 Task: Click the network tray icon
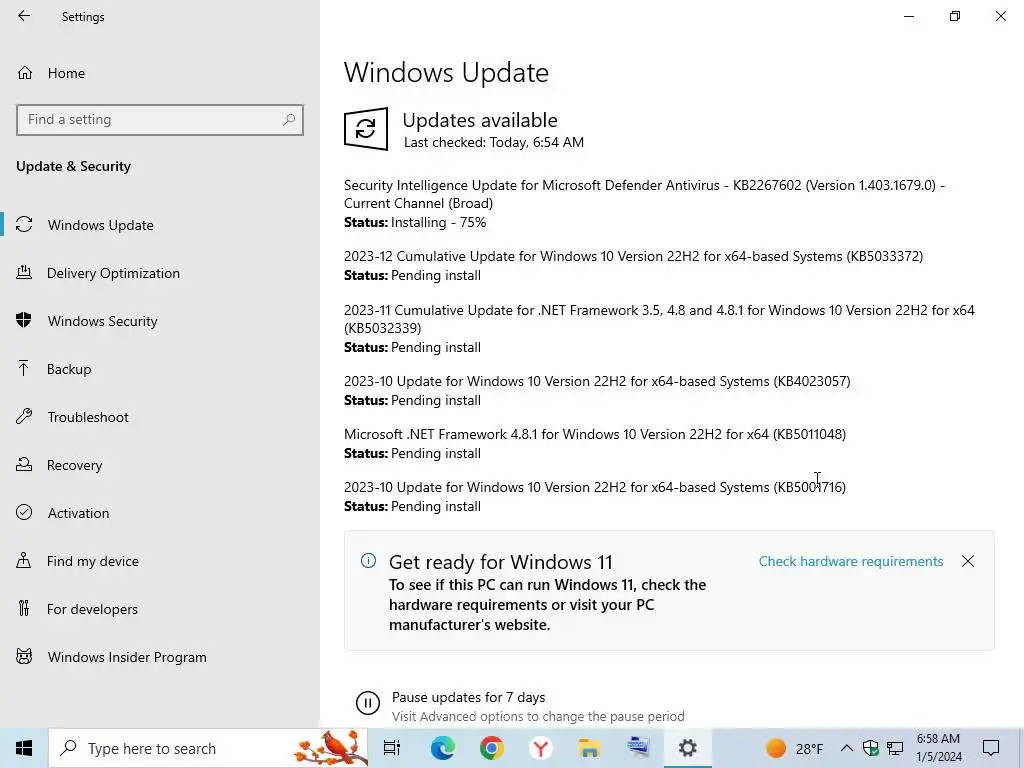coord(895,748)
